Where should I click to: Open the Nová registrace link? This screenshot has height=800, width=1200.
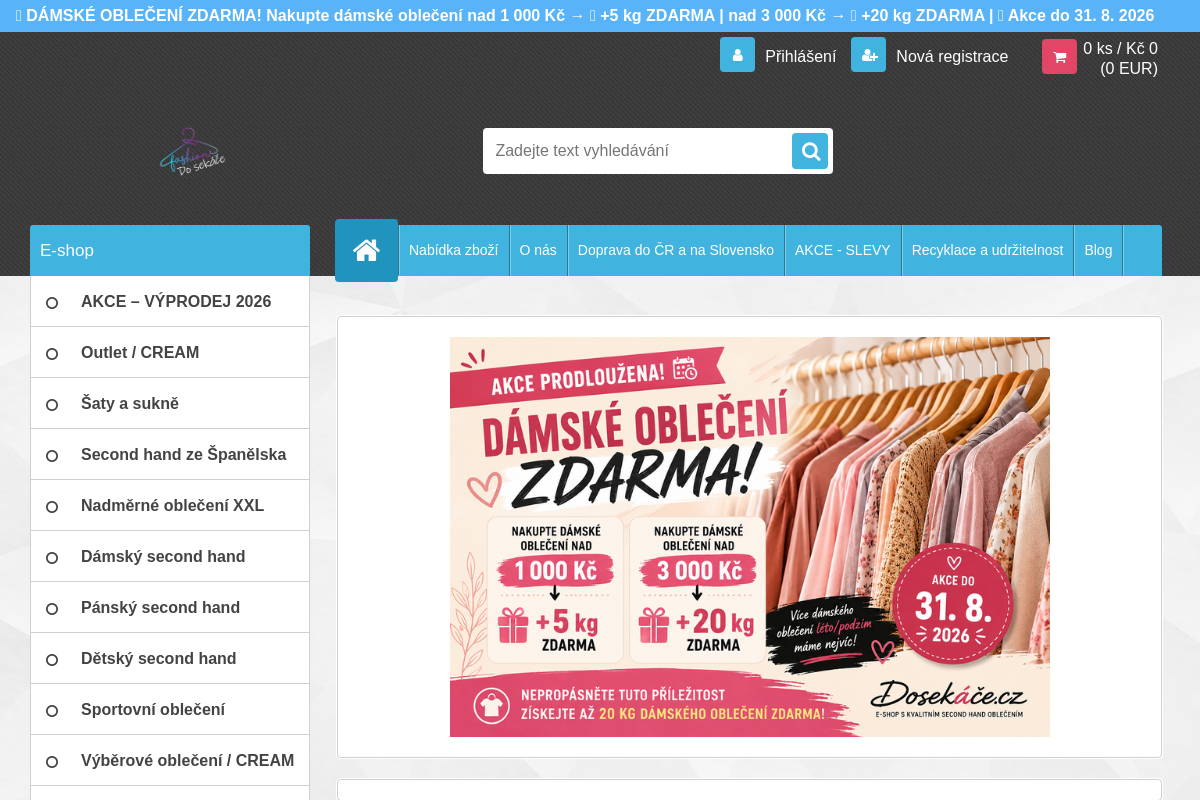(952, 56)
